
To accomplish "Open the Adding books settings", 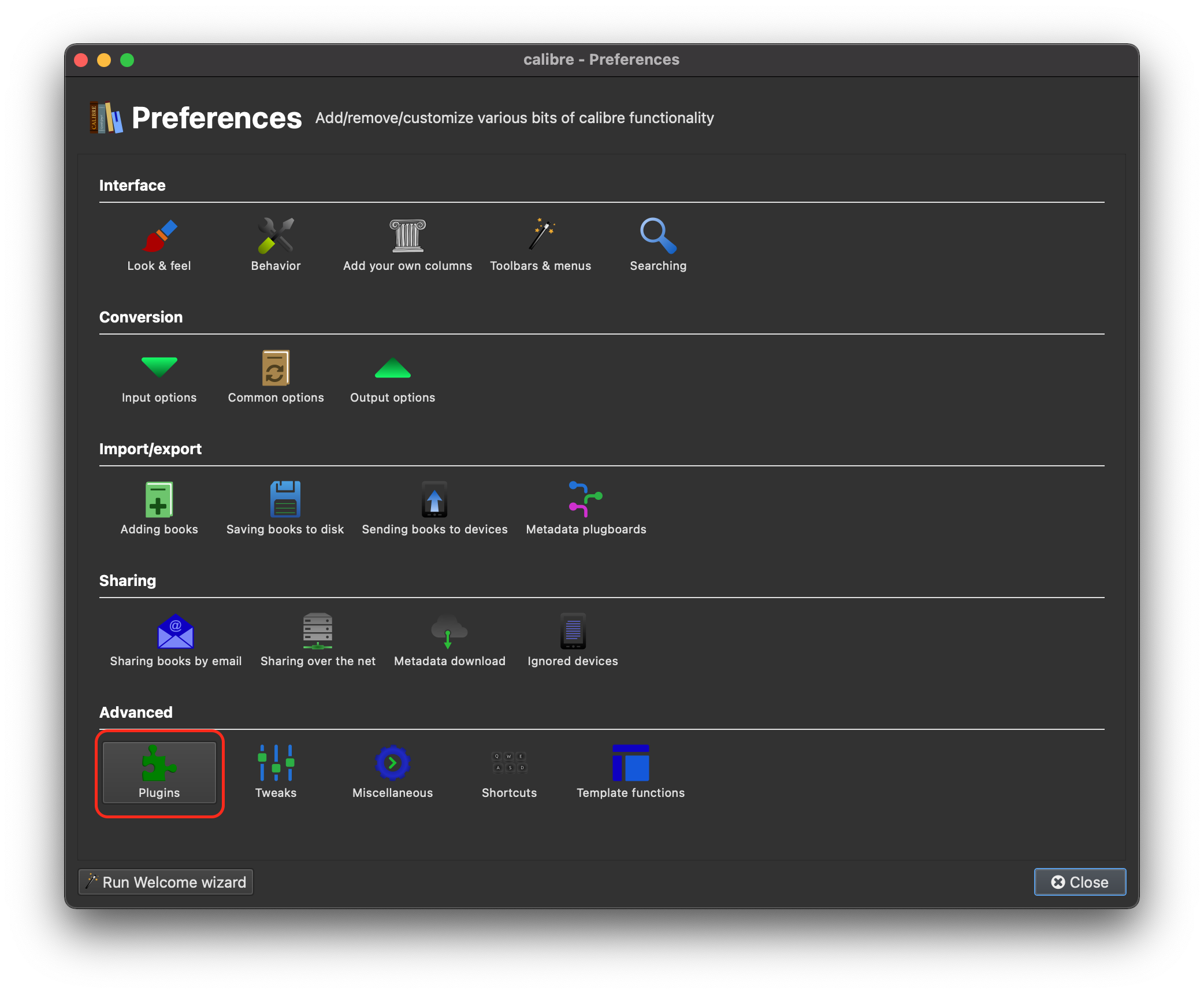I will pyautogui.click(x=159, y=507).
